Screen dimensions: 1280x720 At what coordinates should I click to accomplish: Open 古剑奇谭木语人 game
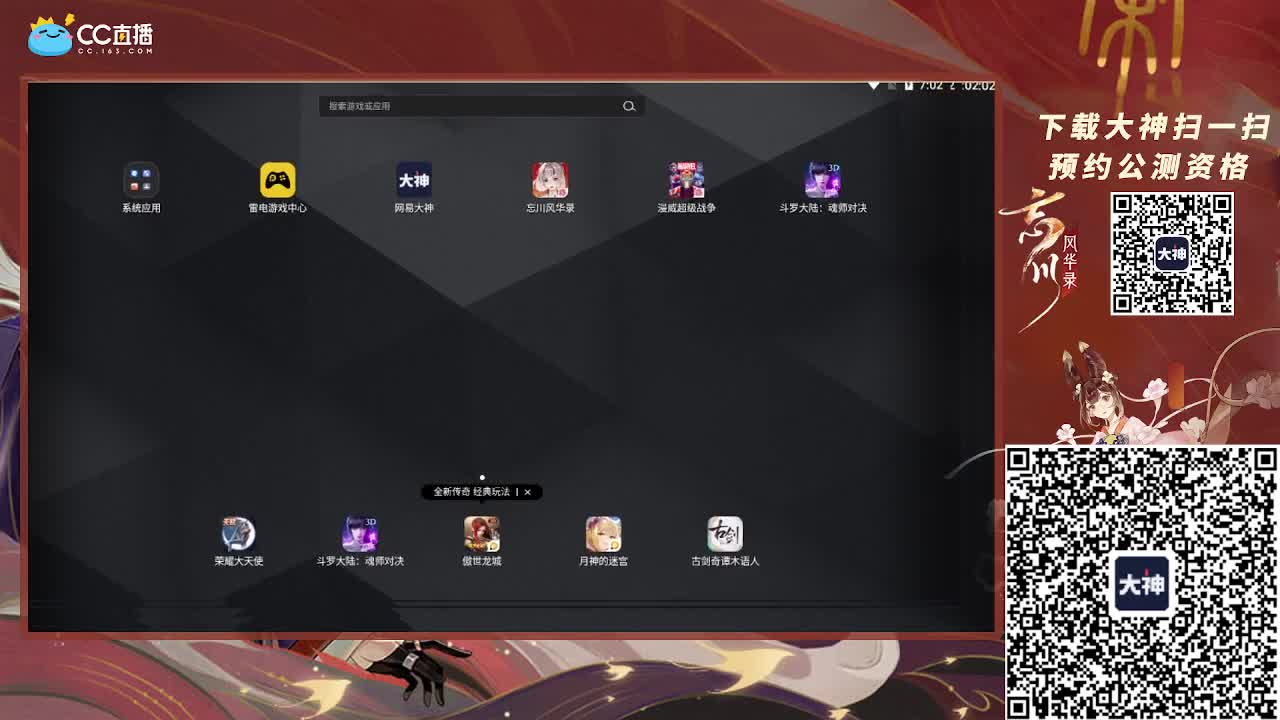(x=725, y=534)
